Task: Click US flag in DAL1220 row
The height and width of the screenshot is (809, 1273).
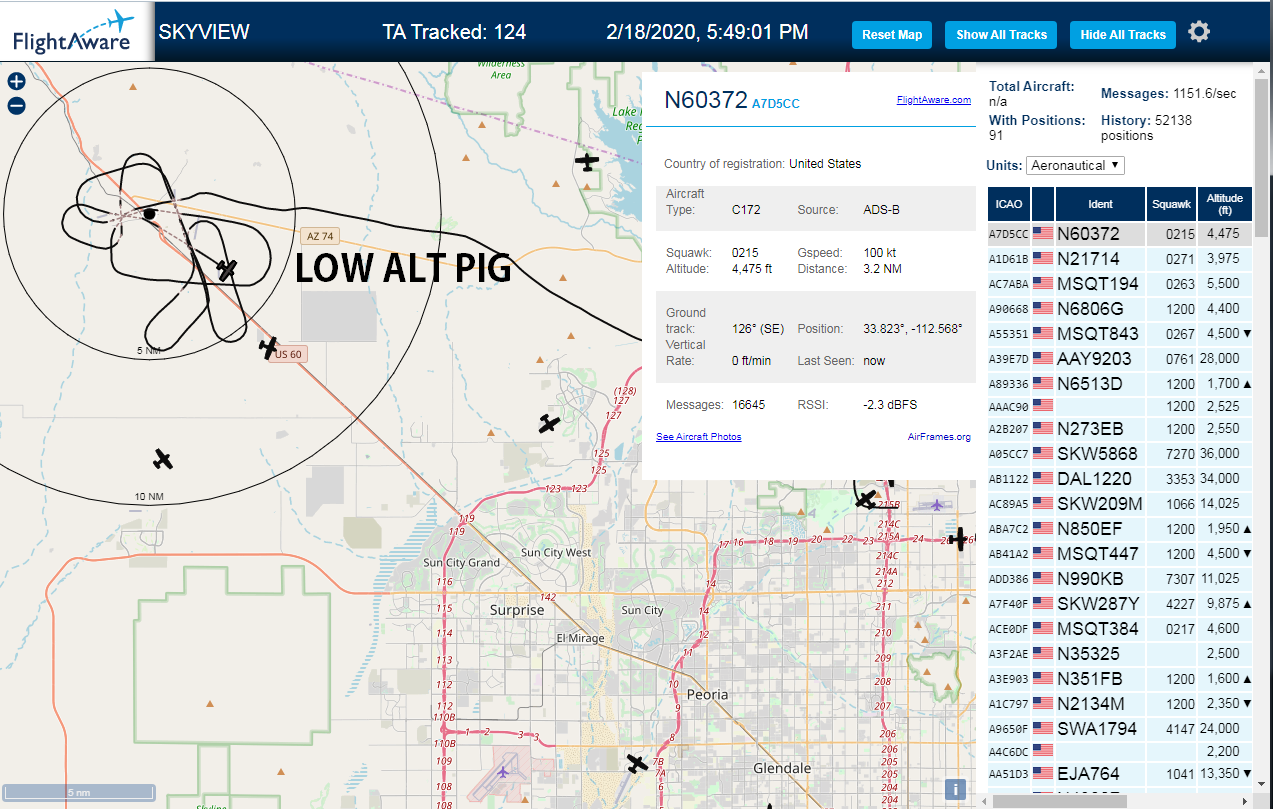Action: [1043, 479]
